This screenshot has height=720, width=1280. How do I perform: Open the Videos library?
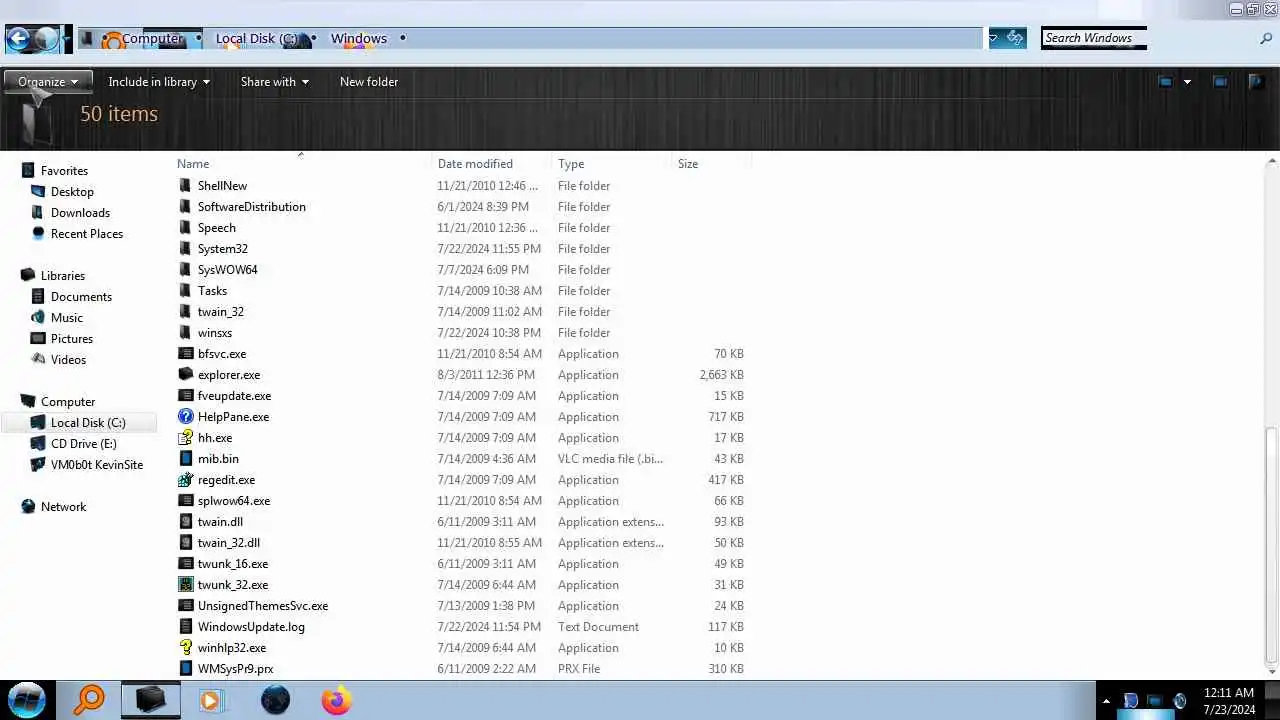tap(68, 360)
